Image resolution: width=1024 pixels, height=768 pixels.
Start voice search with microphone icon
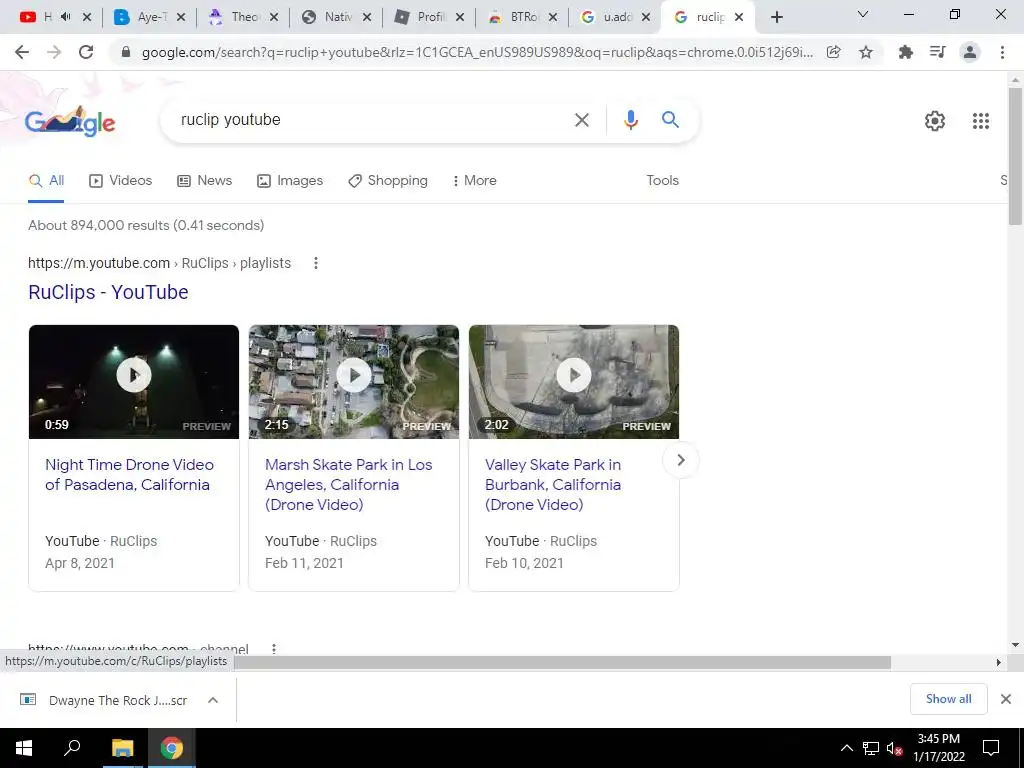click(630, 120)
